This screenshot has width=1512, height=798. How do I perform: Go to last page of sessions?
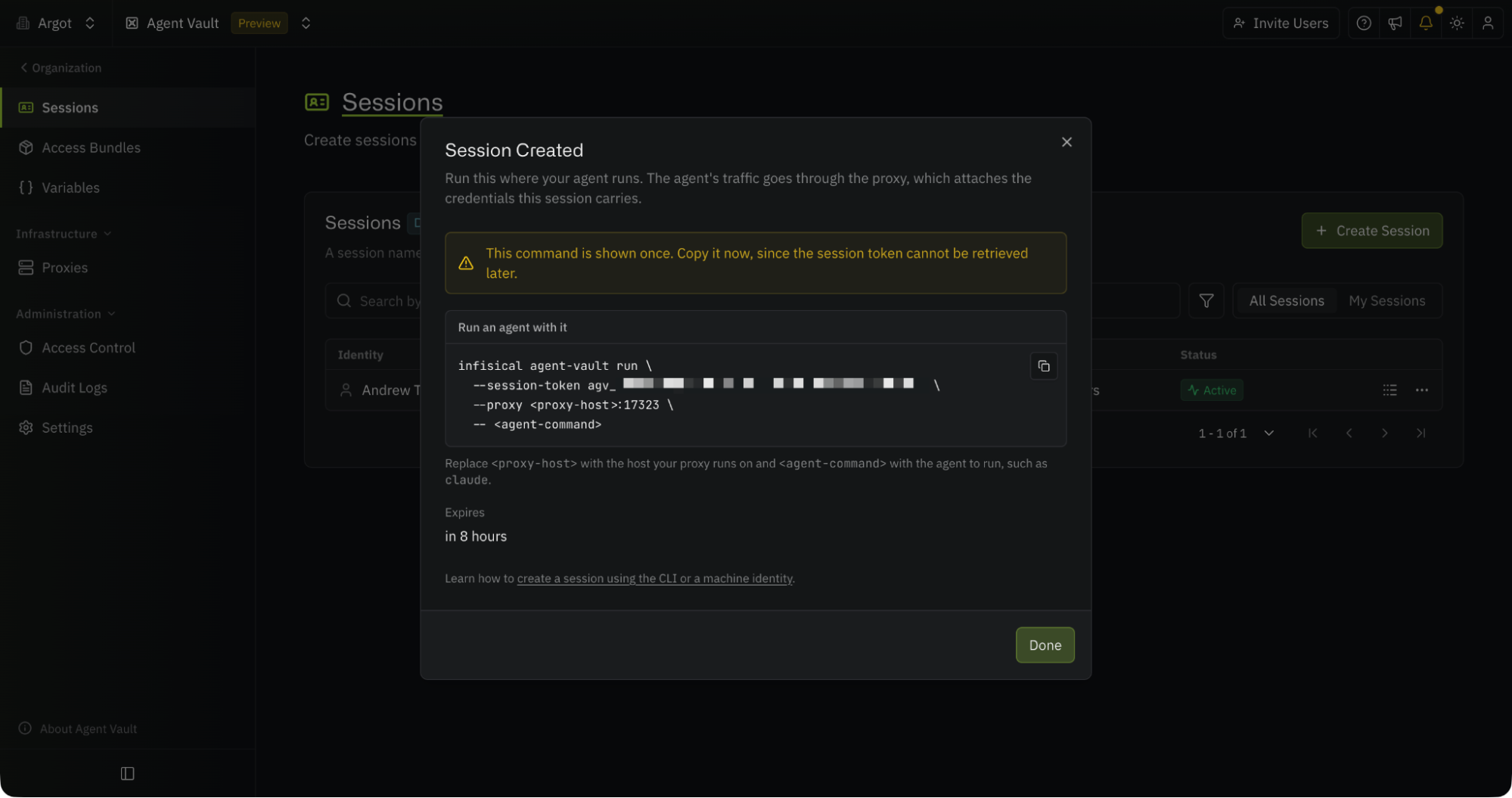tap(1420, 433)
